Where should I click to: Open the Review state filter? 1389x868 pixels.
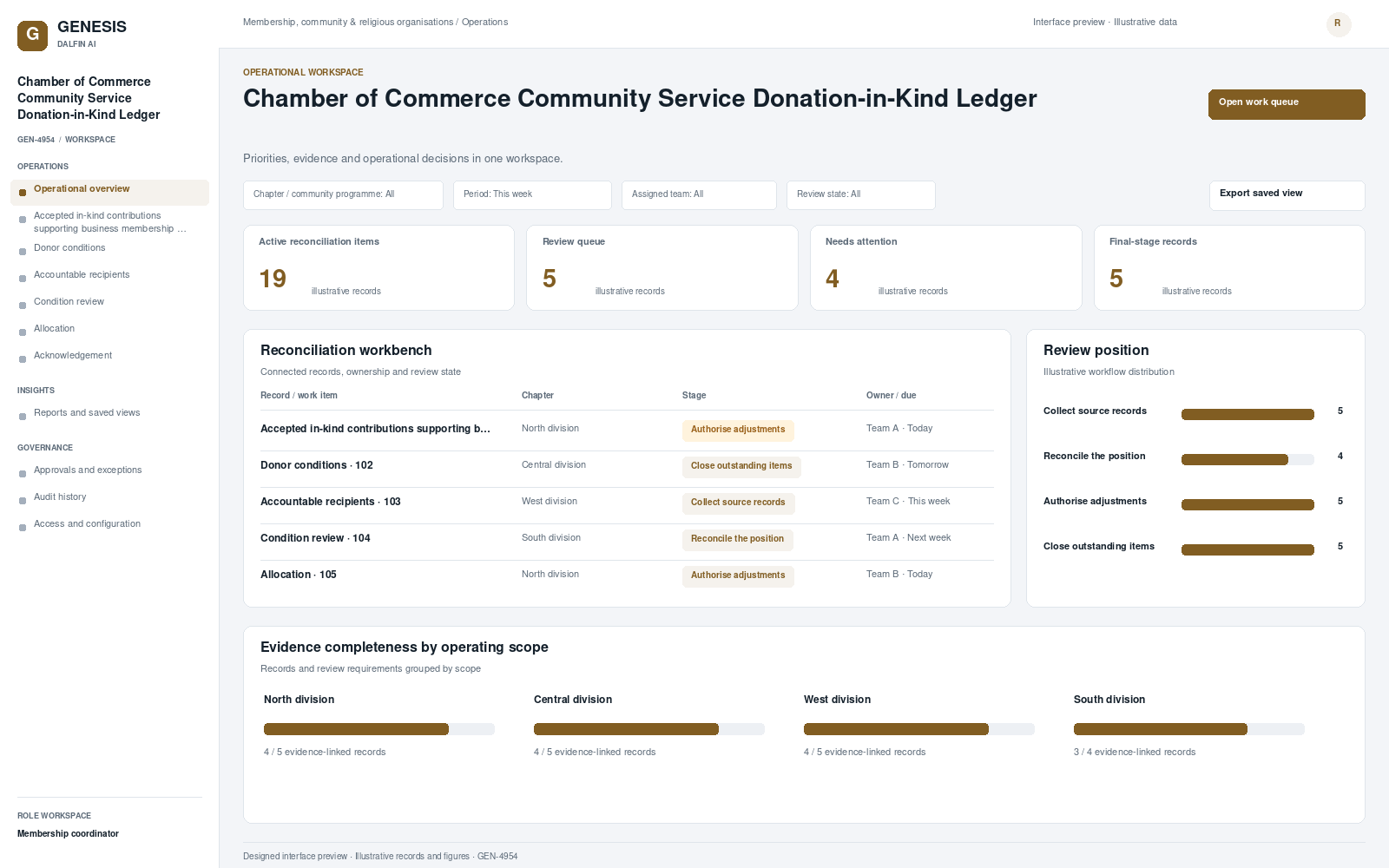pos(860,195)
